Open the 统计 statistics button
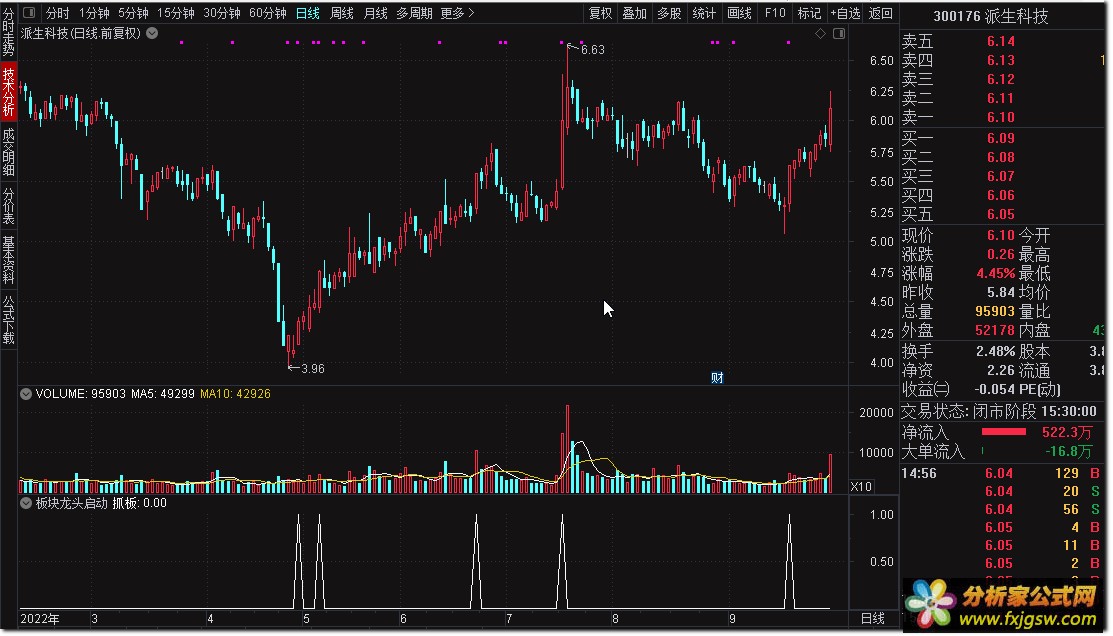This screenshot has height=636, width=1113. 704,13
